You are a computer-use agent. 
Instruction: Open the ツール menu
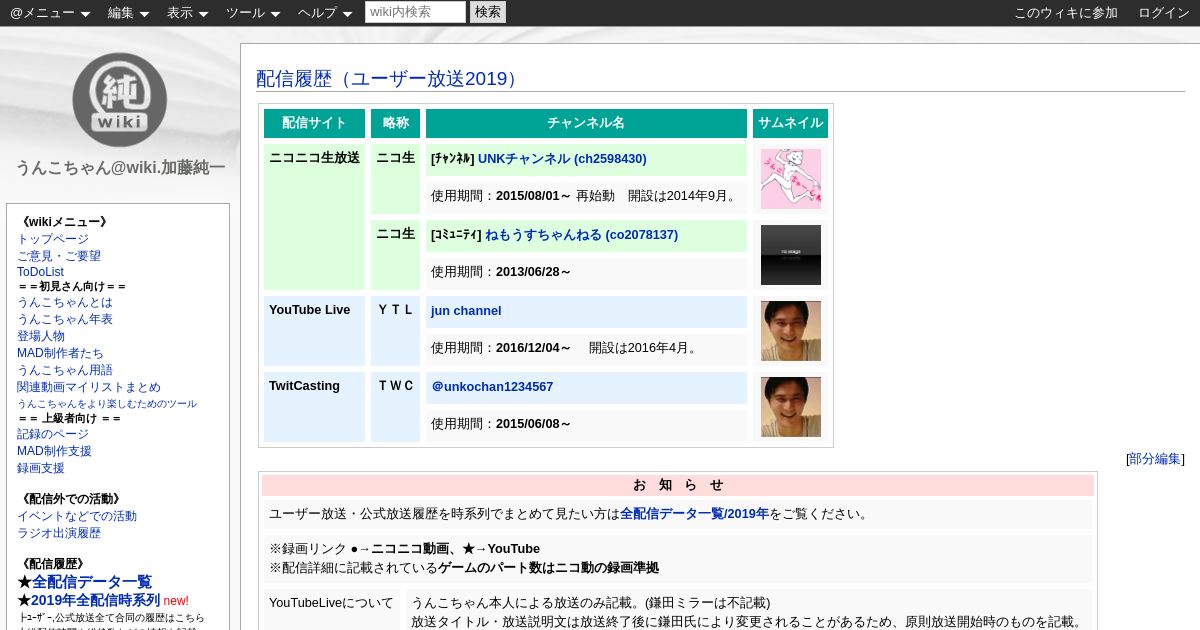tap(252, 13)
